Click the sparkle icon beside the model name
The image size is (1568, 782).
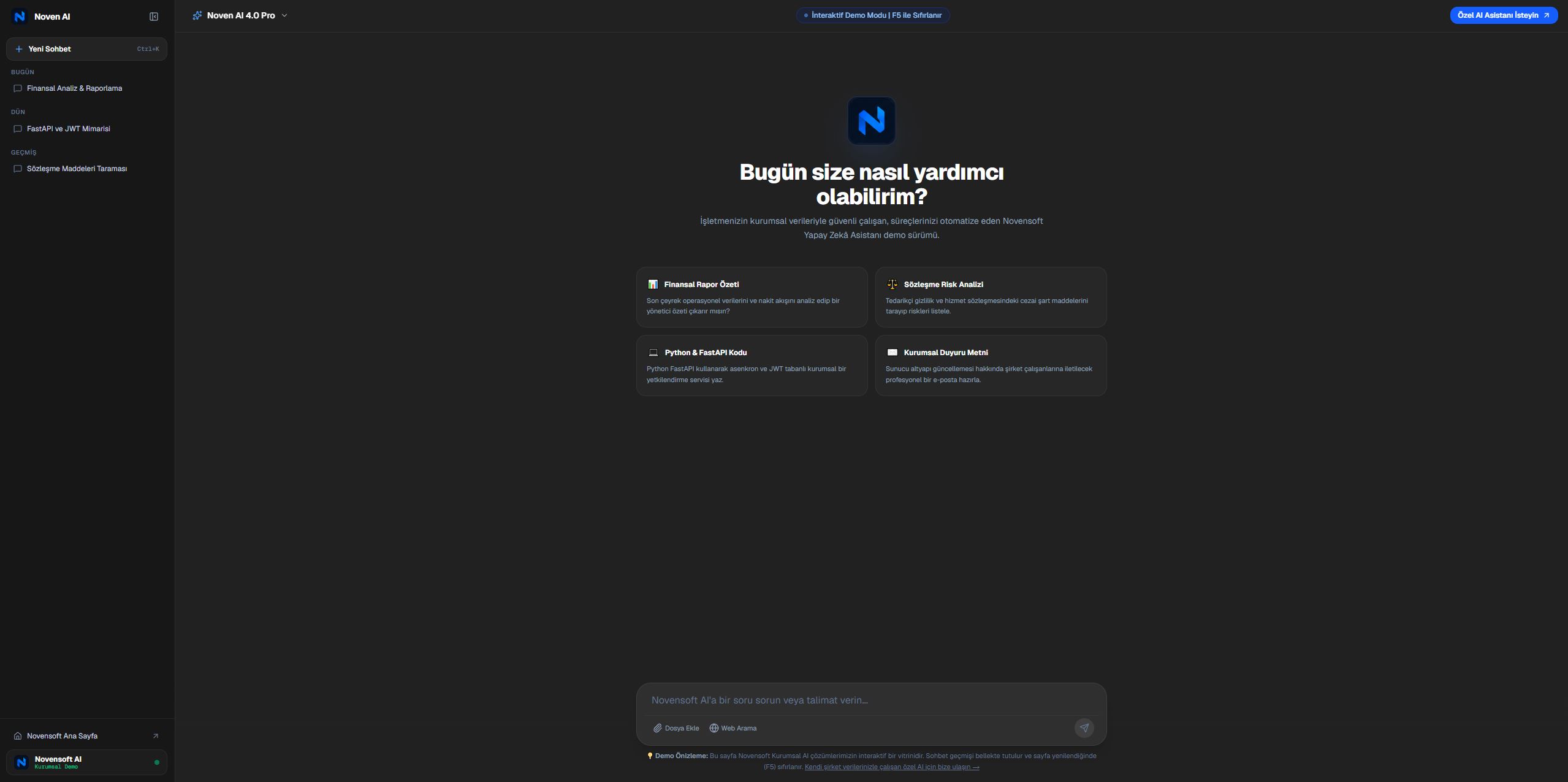click(197, 15)
